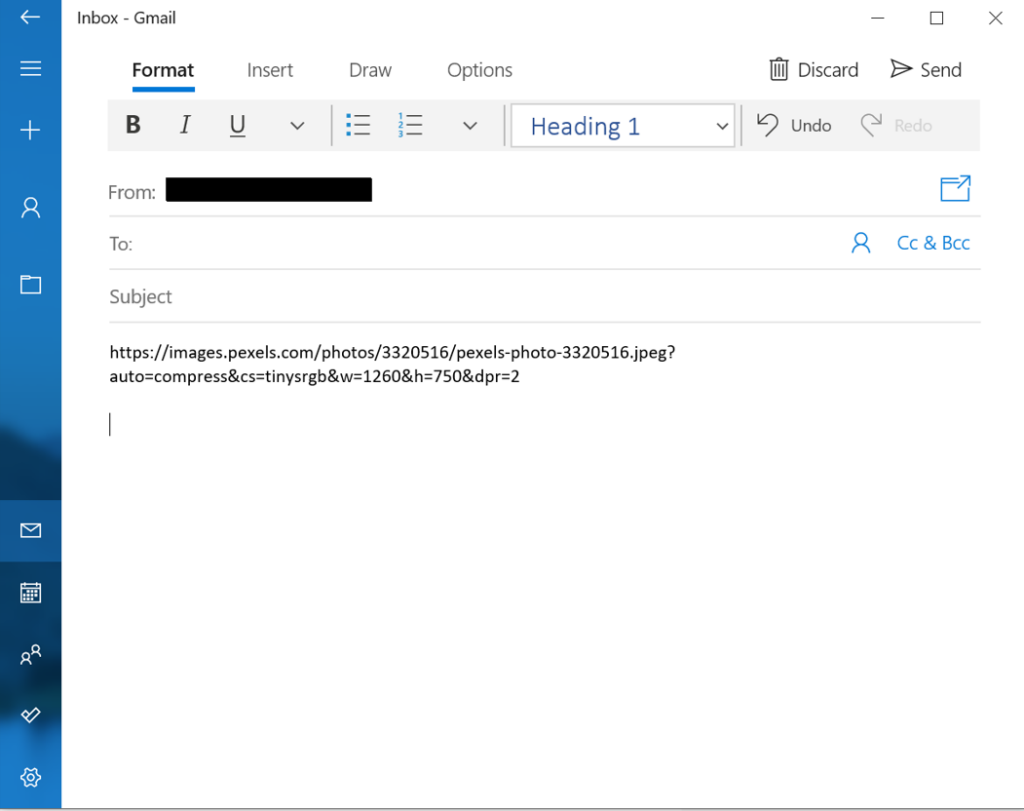Switch to the Draw tab

pos(370,70)
